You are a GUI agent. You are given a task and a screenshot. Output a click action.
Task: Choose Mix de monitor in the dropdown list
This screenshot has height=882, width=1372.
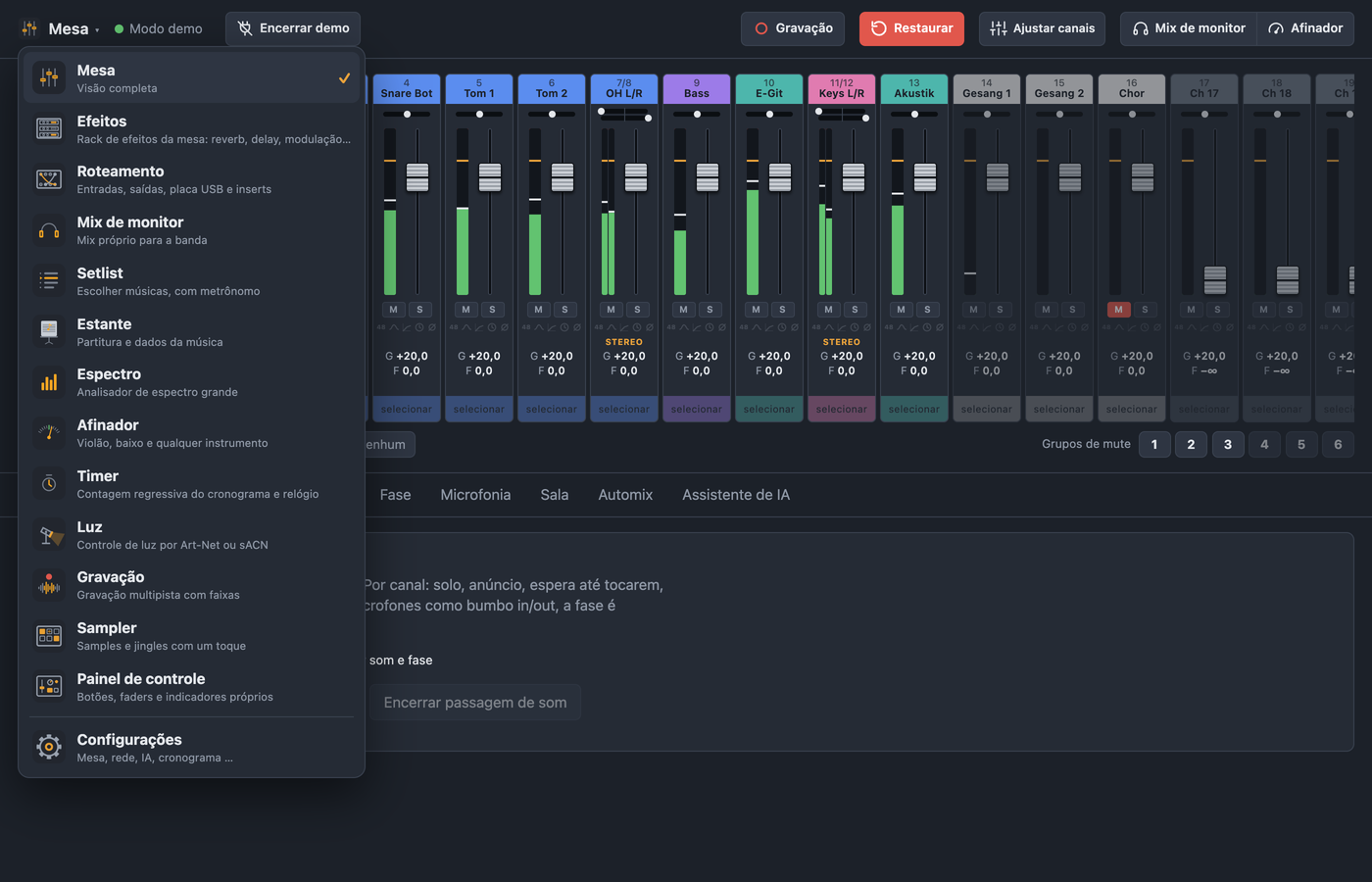click(x=191, y=230)
